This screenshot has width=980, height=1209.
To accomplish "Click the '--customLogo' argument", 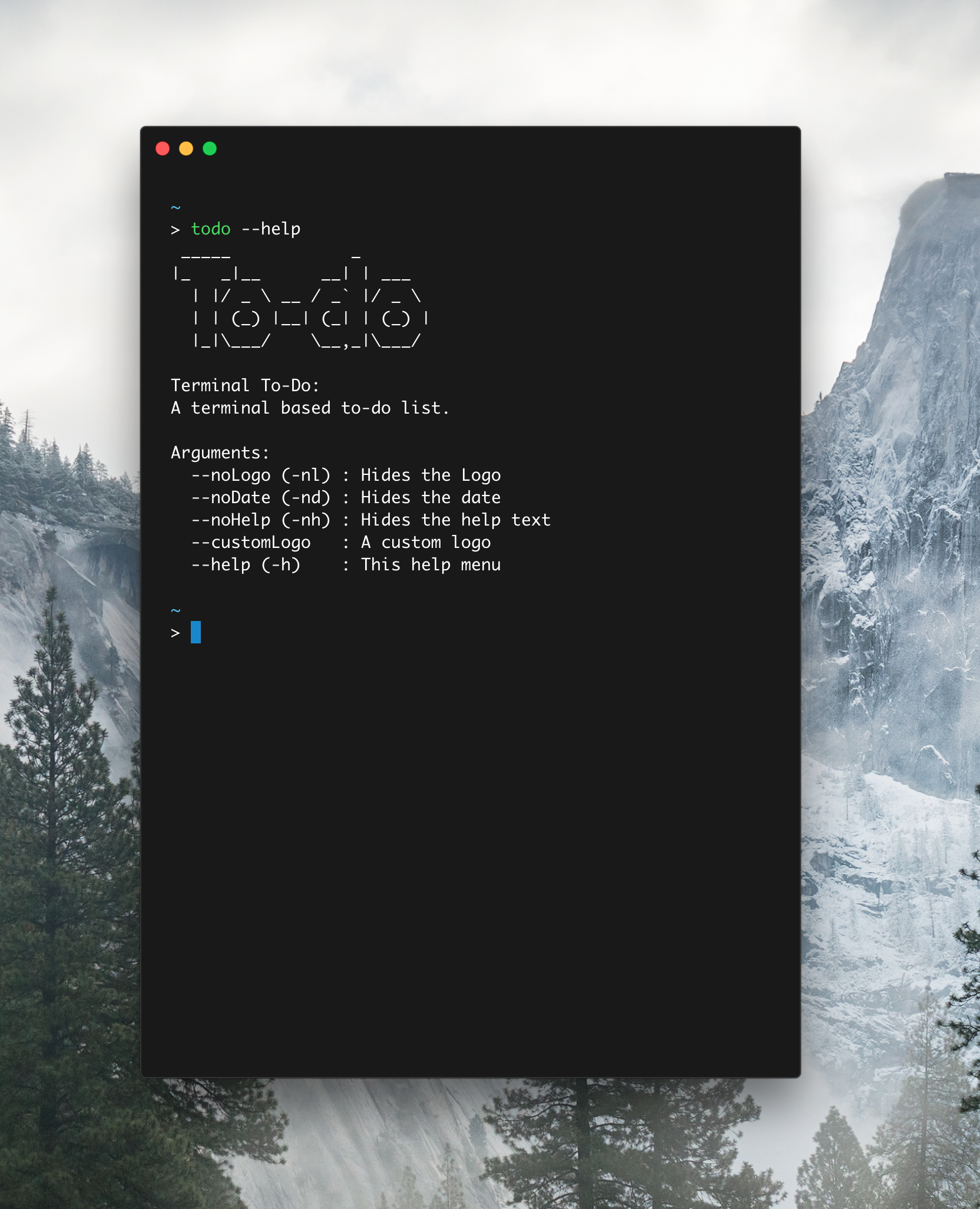I will pos(251,542).
